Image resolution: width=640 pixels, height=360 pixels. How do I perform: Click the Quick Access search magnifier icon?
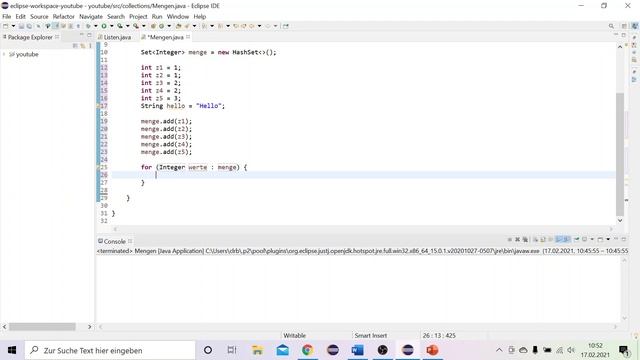point(611,26)
